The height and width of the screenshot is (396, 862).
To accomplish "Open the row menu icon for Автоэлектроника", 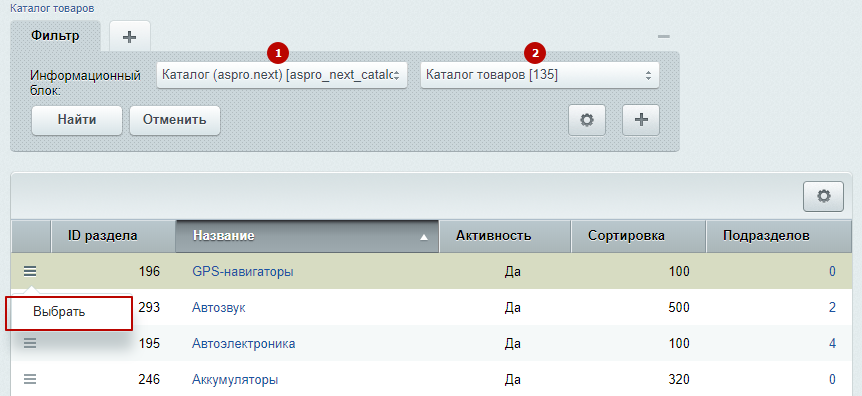I will tap(30, 343).
